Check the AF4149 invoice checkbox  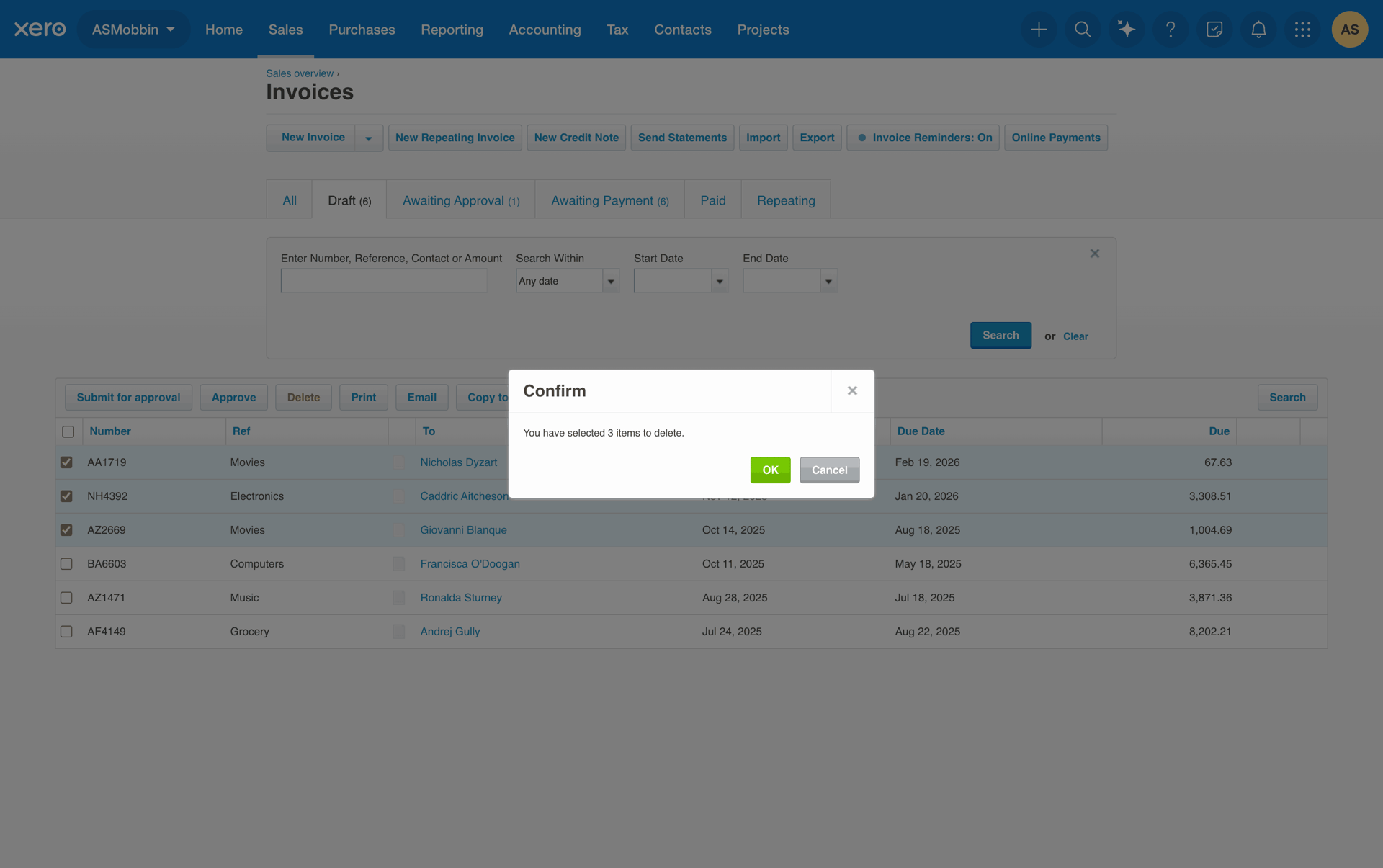(x=66, y=632)
